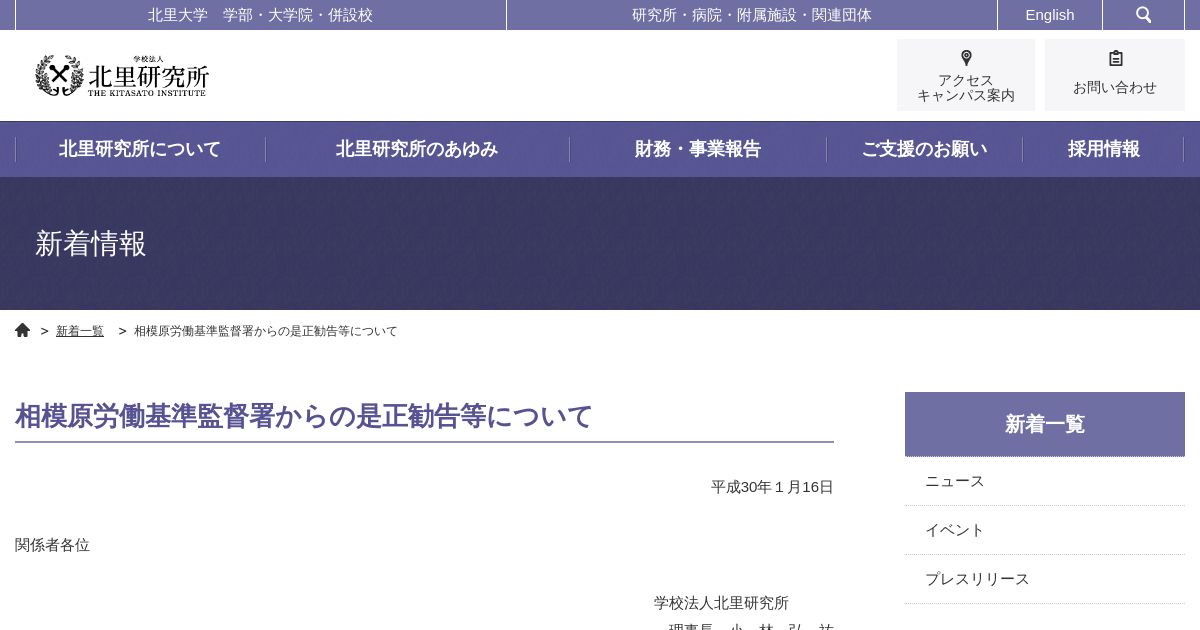
Task: Open 採用情報 navigation item
Action: coord(1103,149)
